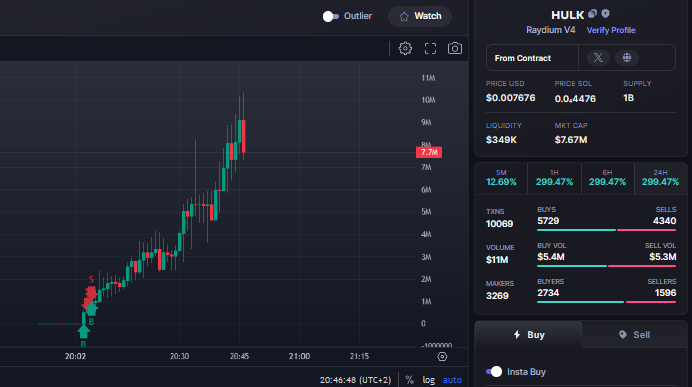Add HULK to Watch list
The image size is (692, 387).
pos(420,16)
